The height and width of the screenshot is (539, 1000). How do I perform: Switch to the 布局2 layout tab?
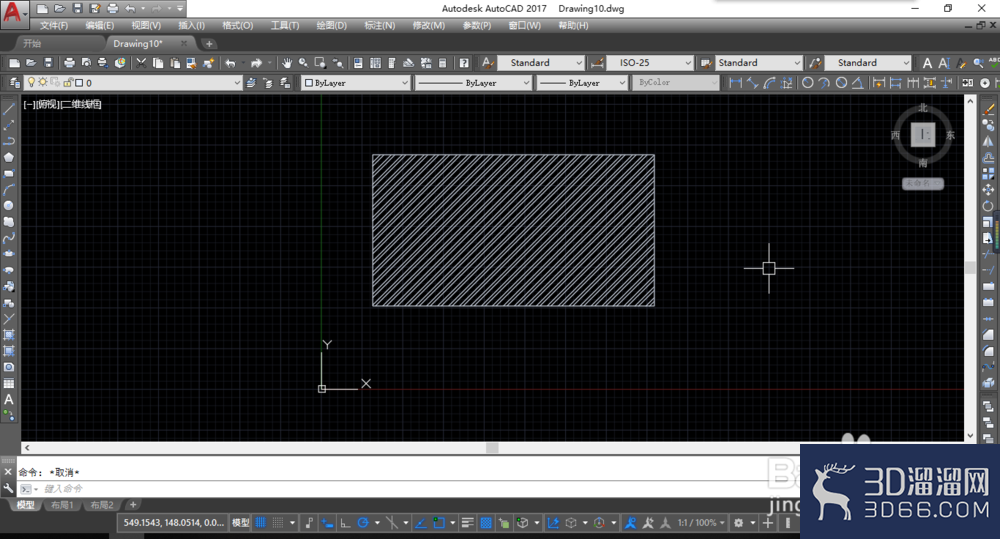[102, 505]
